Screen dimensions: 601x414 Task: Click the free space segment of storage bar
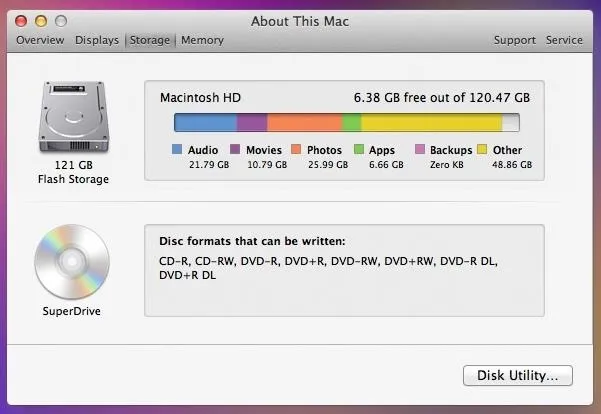(511, 122)
